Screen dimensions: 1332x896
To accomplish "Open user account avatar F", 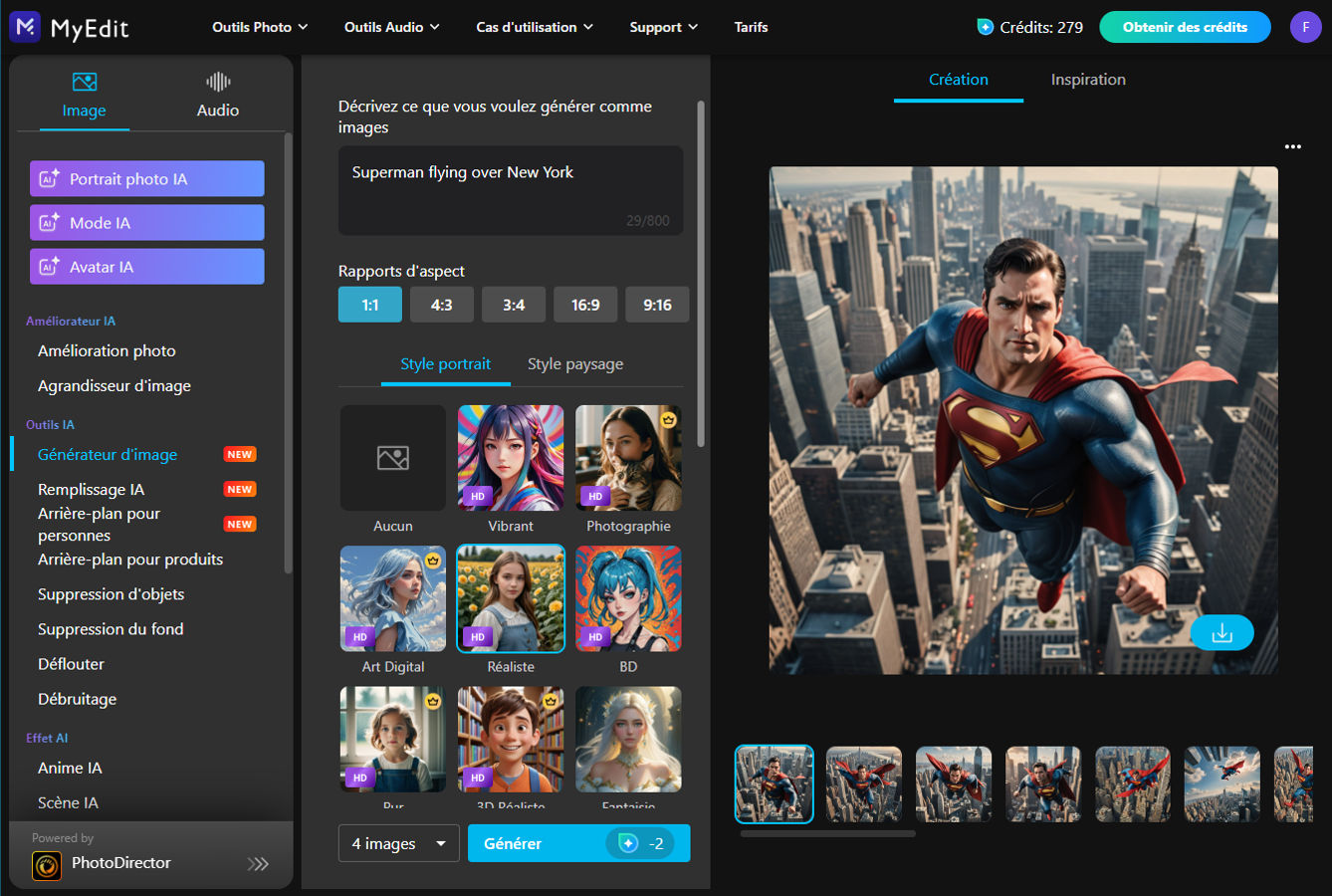I will (1305, 27).
